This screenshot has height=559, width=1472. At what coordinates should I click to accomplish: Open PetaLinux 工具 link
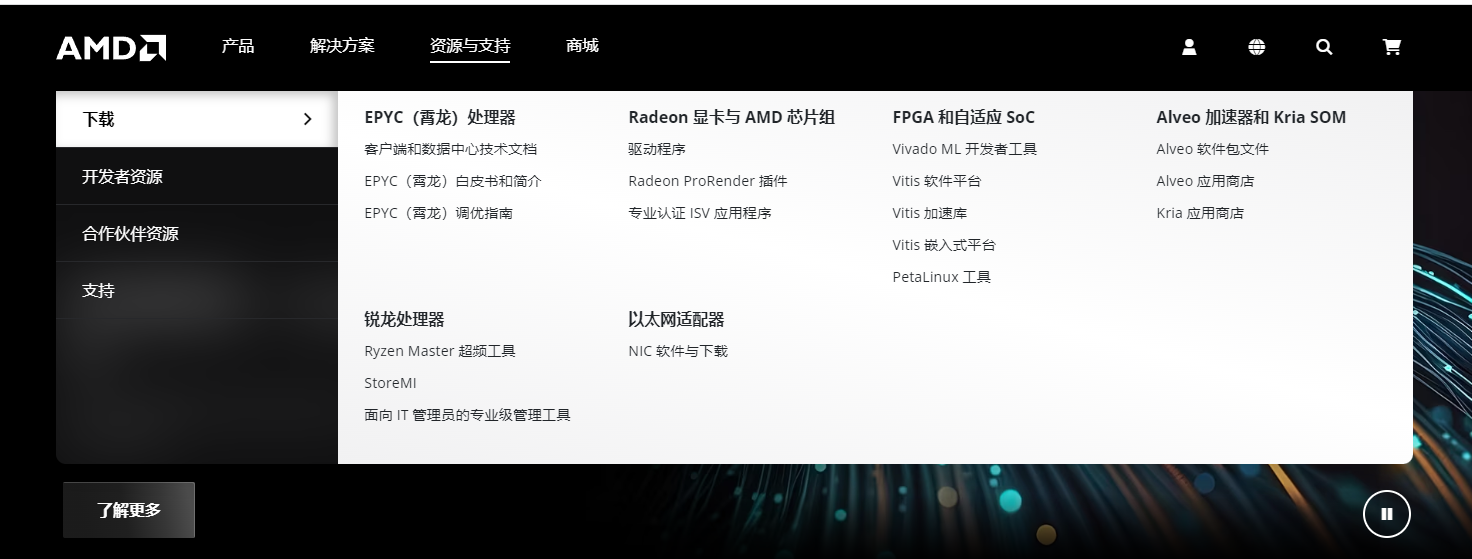pos(942,277)
